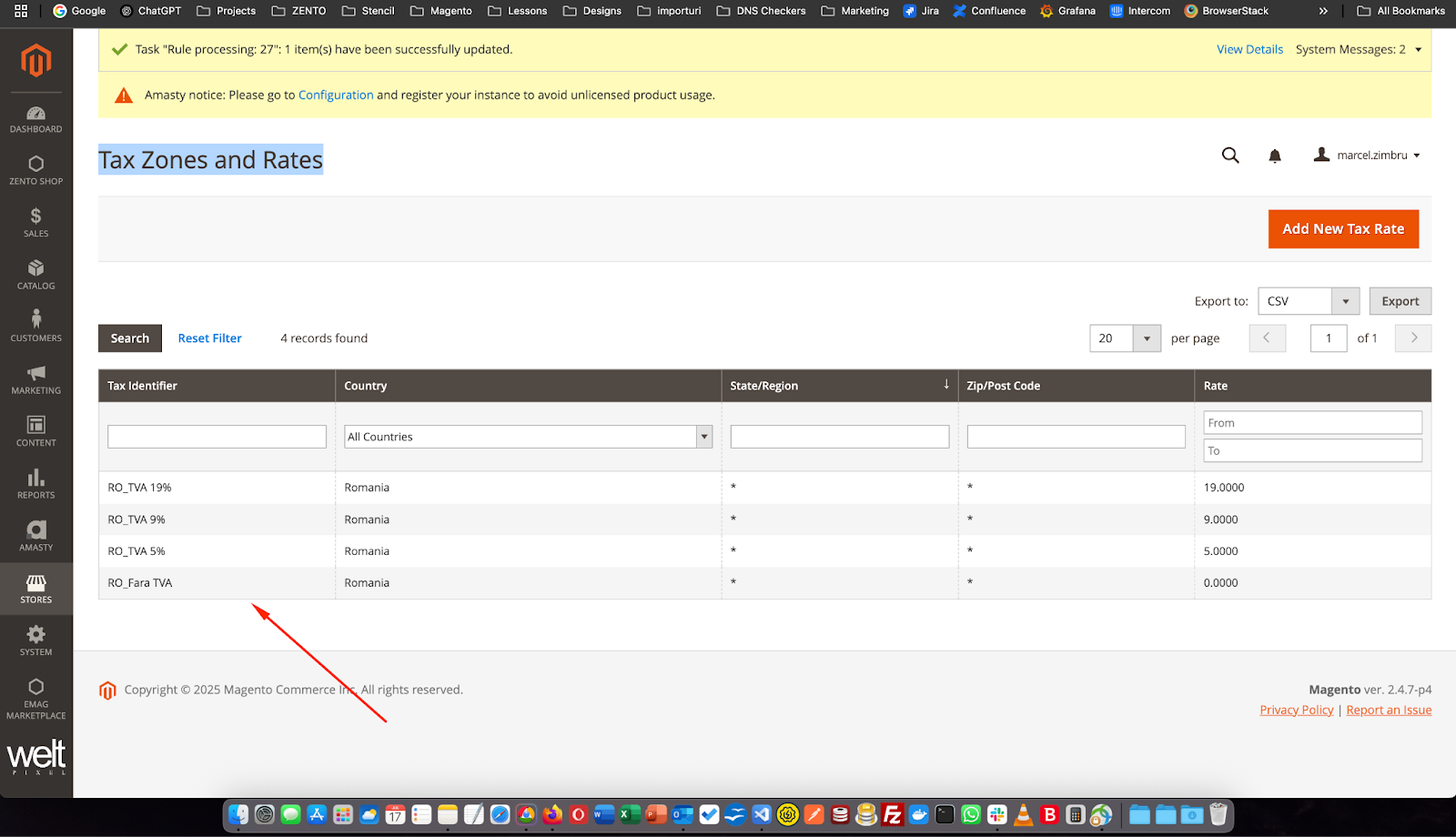Viewport: 1456px width, 837px height.
Task: Open the System menu in the sidebar
Action: (x=36, y=640)
